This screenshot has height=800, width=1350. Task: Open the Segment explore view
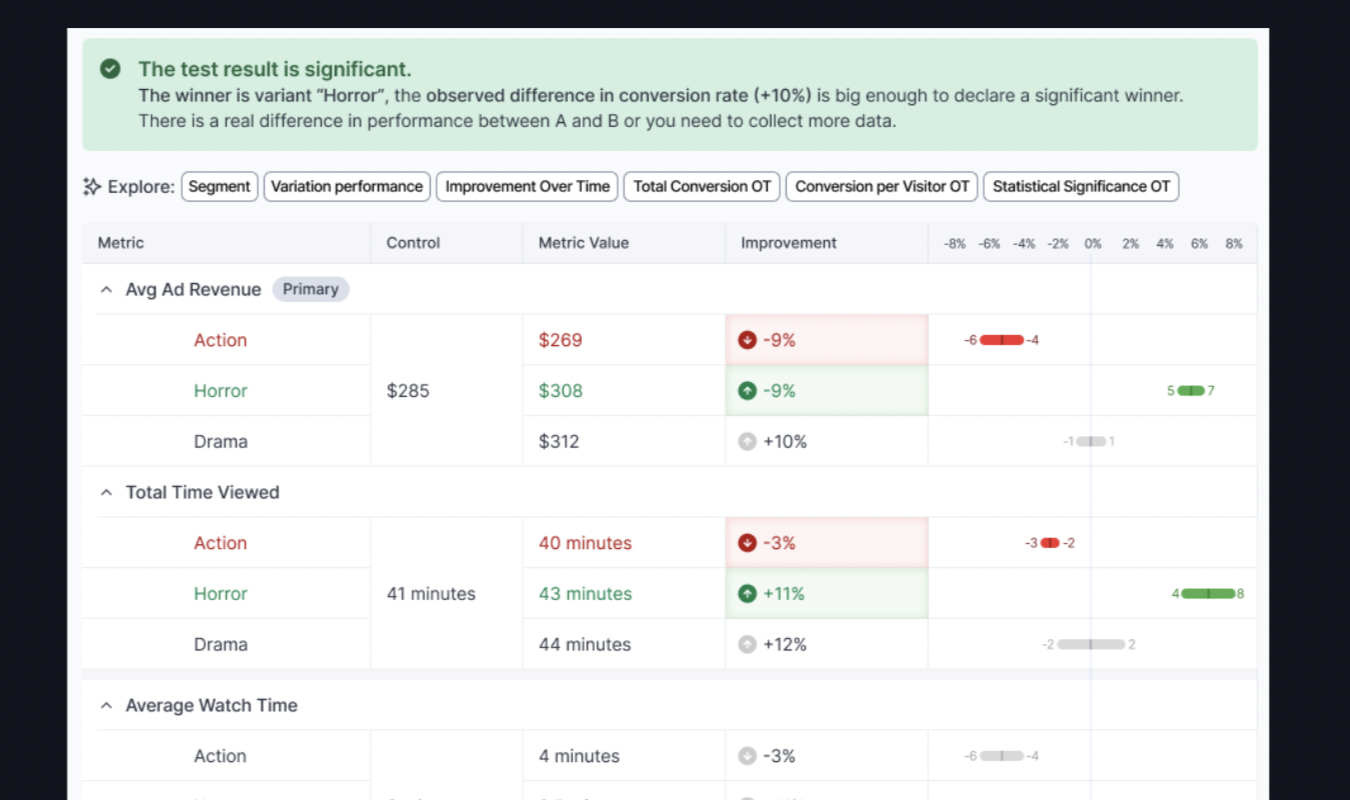(219, 186)
